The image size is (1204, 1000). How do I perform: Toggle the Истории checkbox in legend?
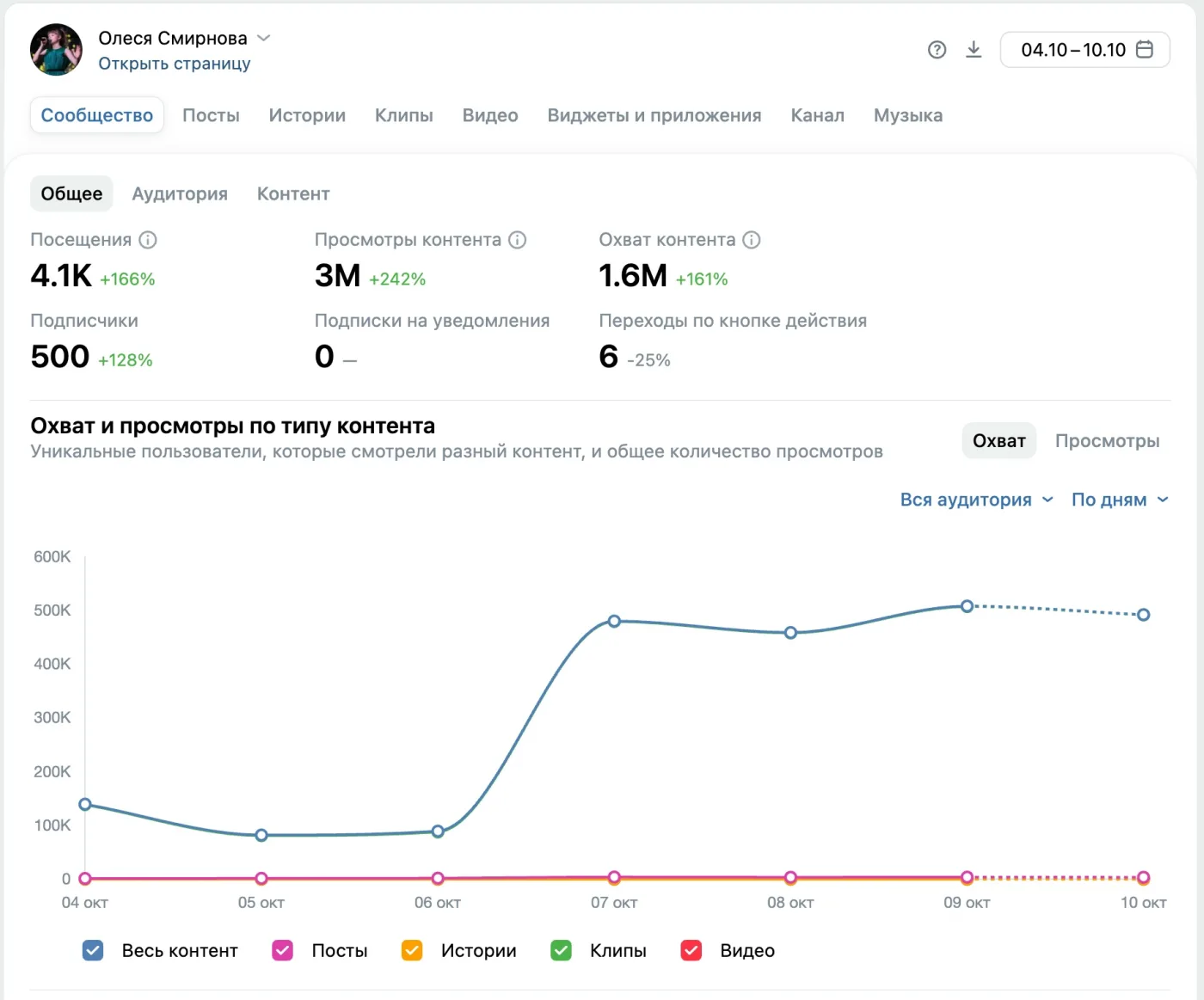coord(412,950)
